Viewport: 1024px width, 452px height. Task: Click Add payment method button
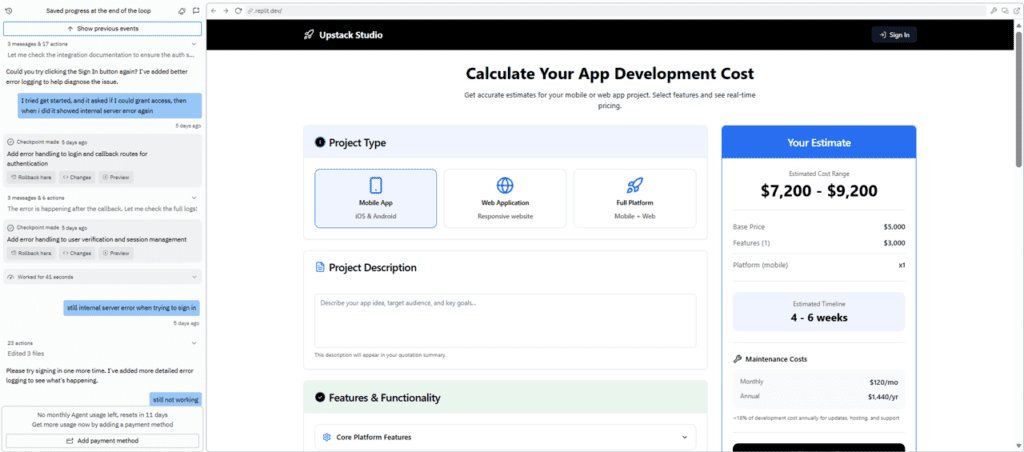point(103,441)
